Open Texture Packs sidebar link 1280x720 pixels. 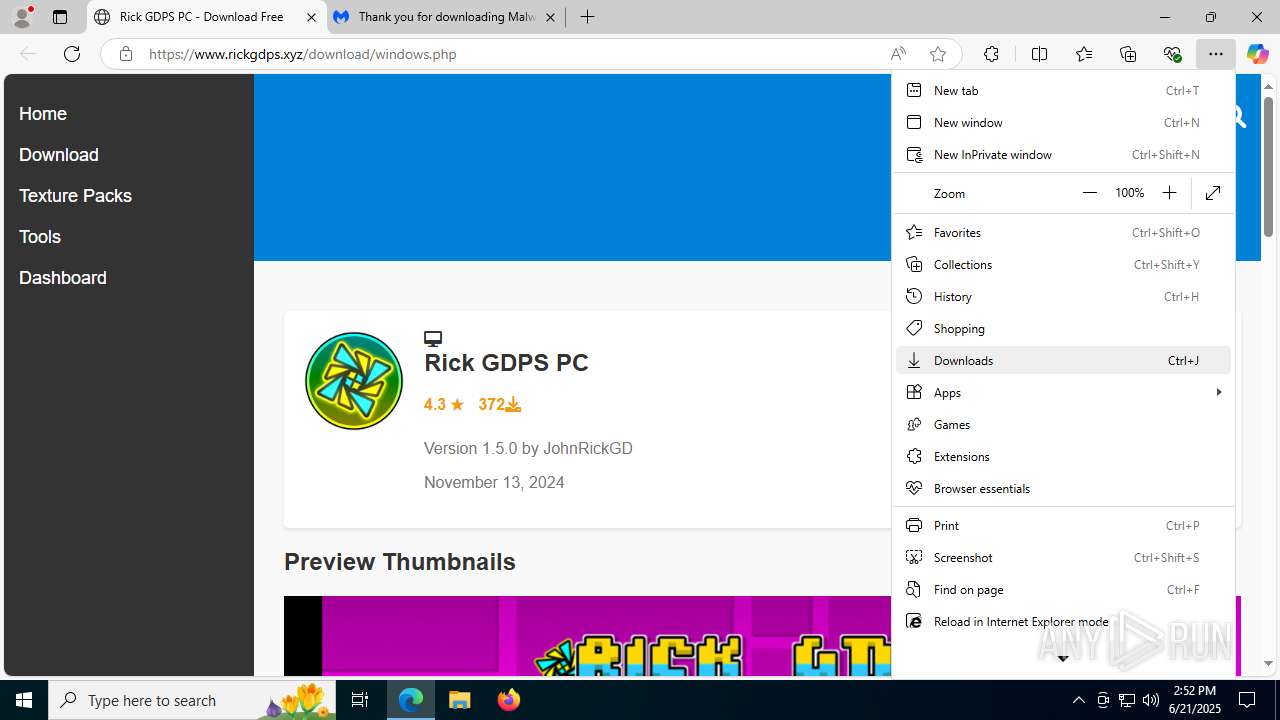pyautogui.click(x=75, y=196)
